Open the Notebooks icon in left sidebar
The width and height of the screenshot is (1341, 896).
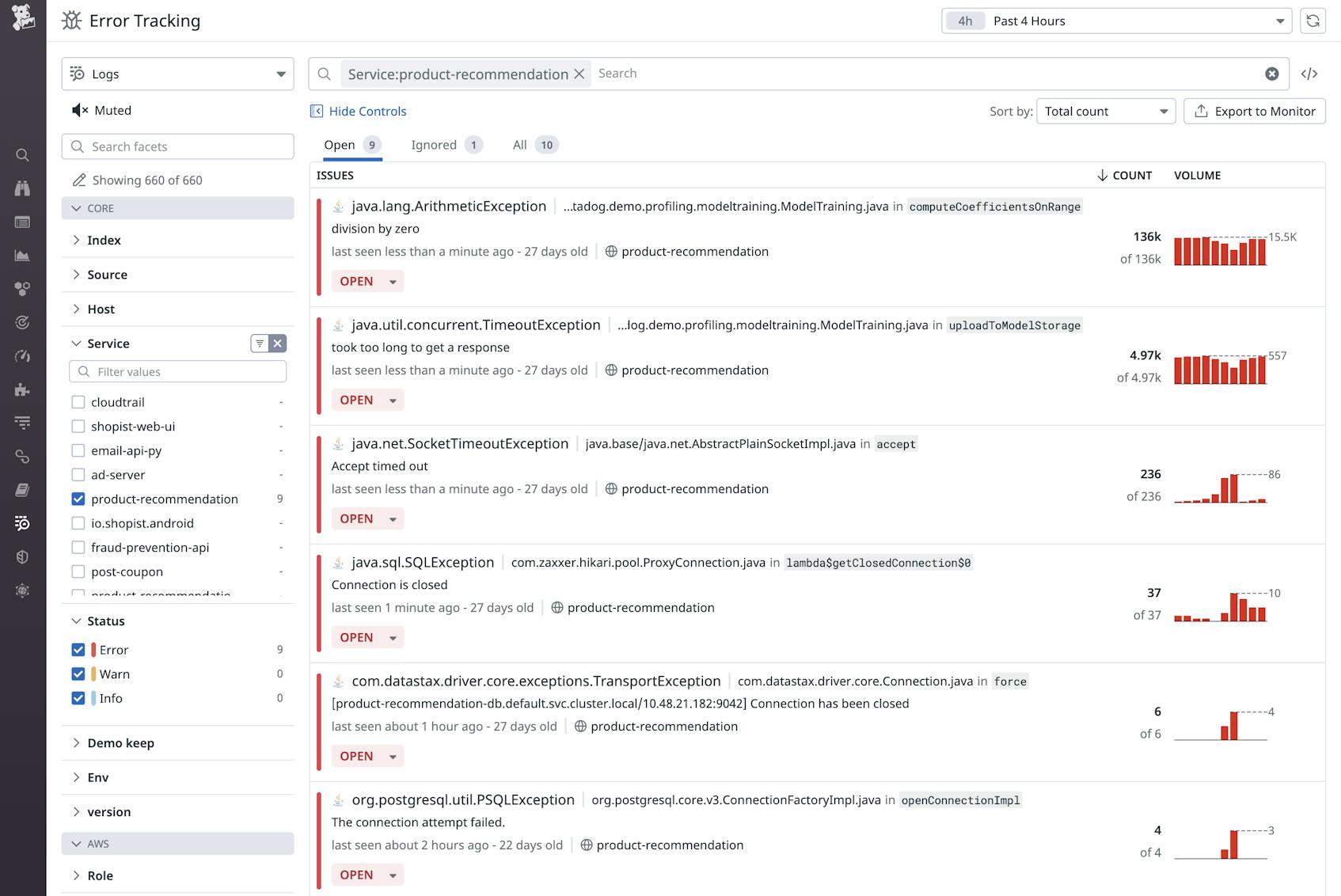click(x=23, y=490)
